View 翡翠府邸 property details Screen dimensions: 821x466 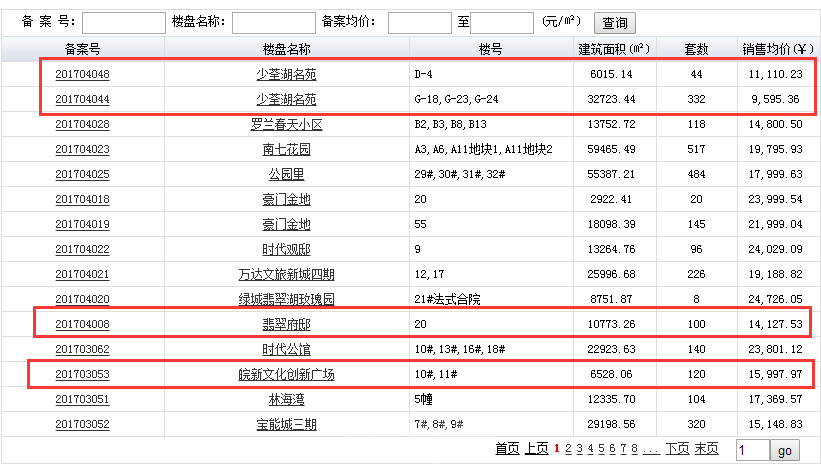click(286, 325)
